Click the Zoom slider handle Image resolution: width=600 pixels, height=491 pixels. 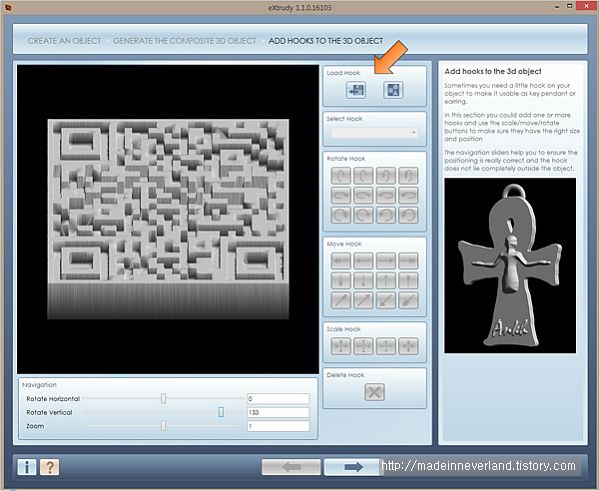tap(163, 426)
